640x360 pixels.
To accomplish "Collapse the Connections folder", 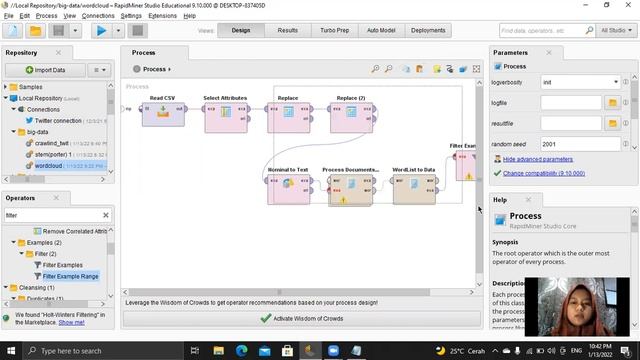I will pyautogui.click(x=13, y=109).
